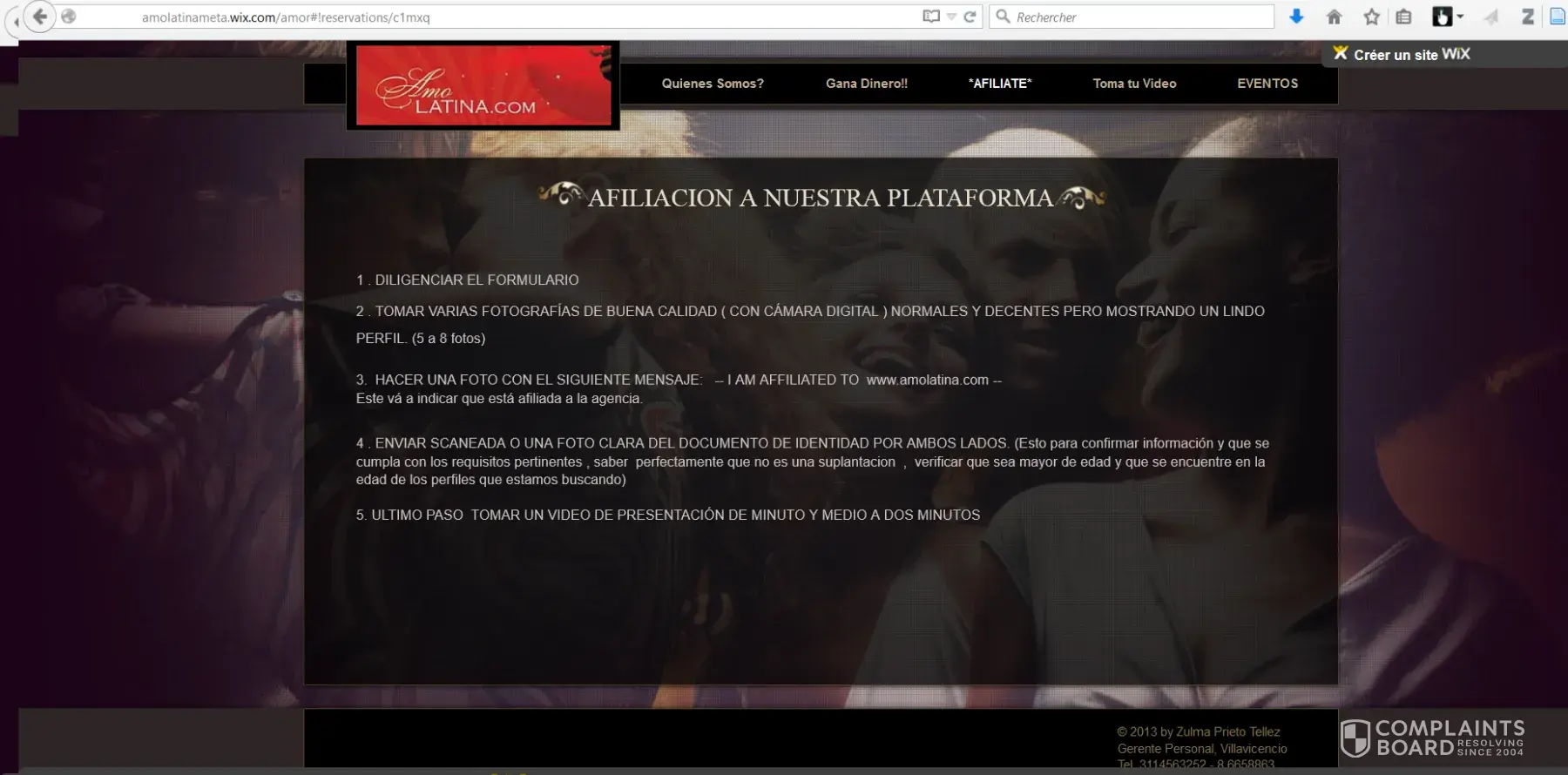Screen dimensions: 1568x775
Task: Select Gana Dinero!! in the navigation
Action: pos(866,84)
